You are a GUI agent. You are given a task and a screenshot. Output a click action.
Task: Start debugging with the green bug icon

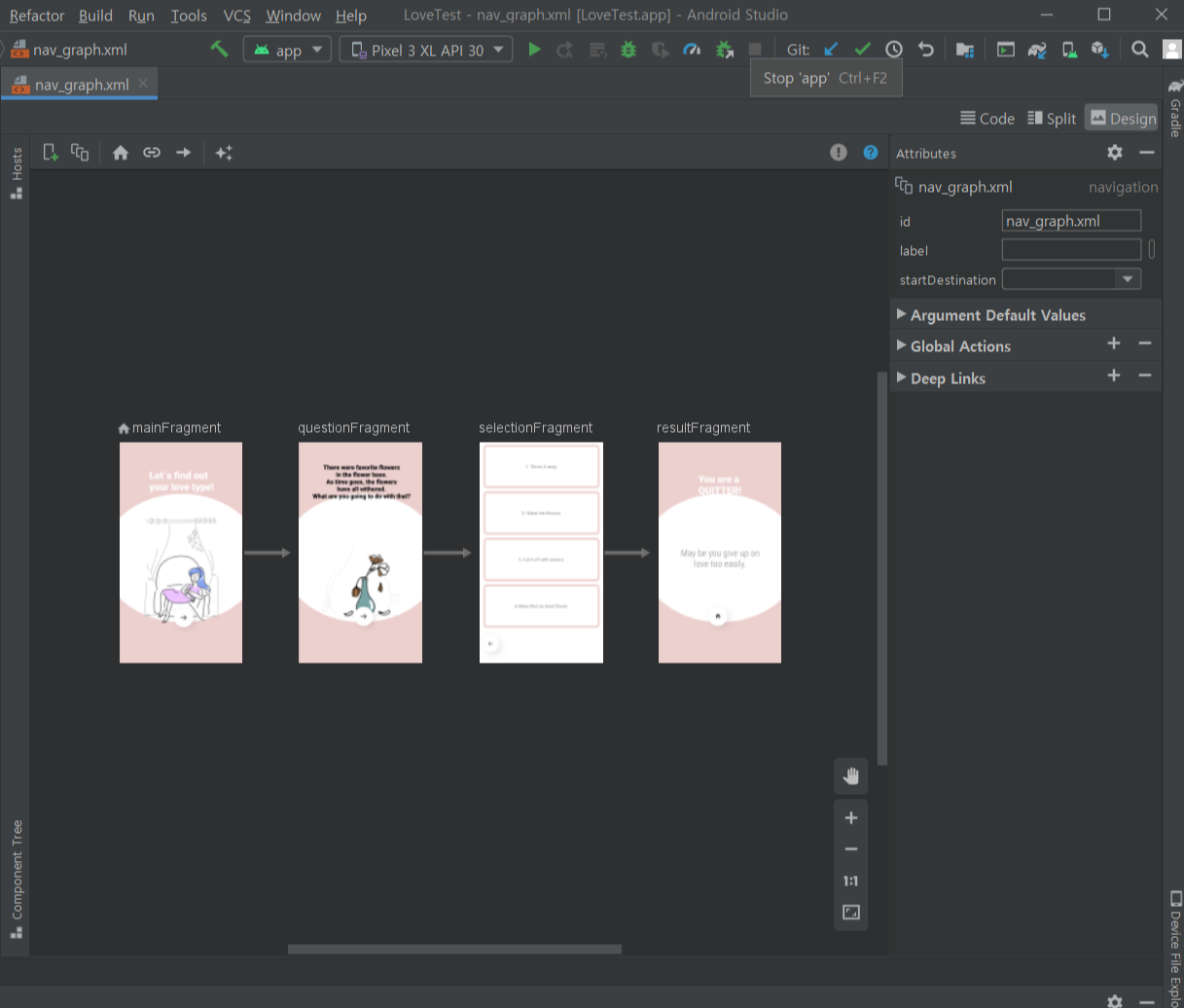click(x=628, y=49)
